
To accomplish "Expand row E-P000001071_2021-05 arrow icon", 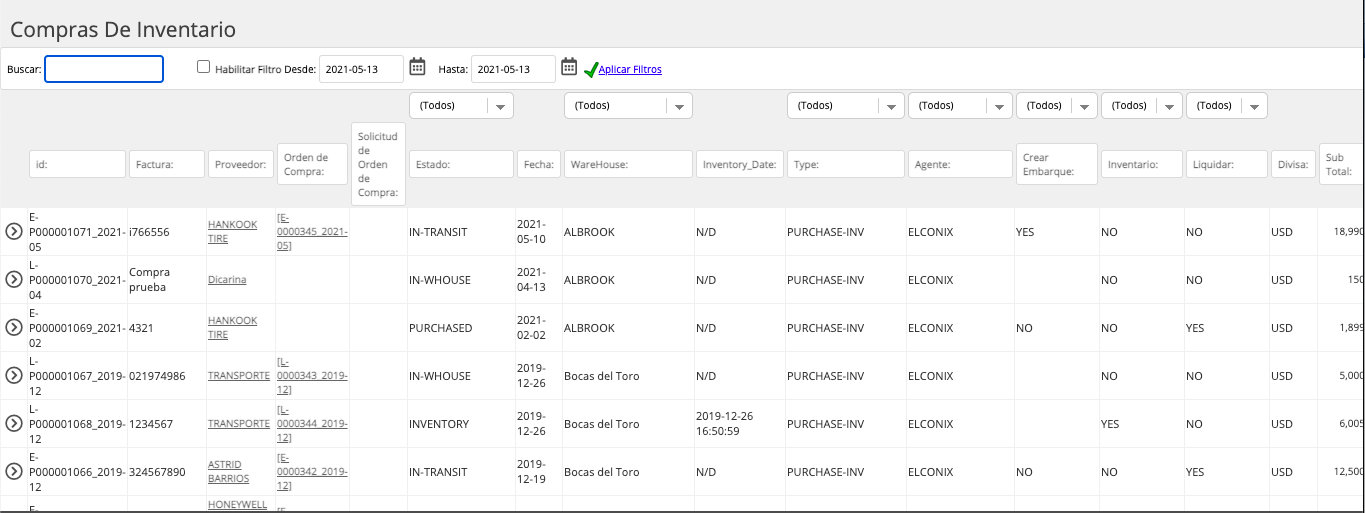I will pos(14,232).
